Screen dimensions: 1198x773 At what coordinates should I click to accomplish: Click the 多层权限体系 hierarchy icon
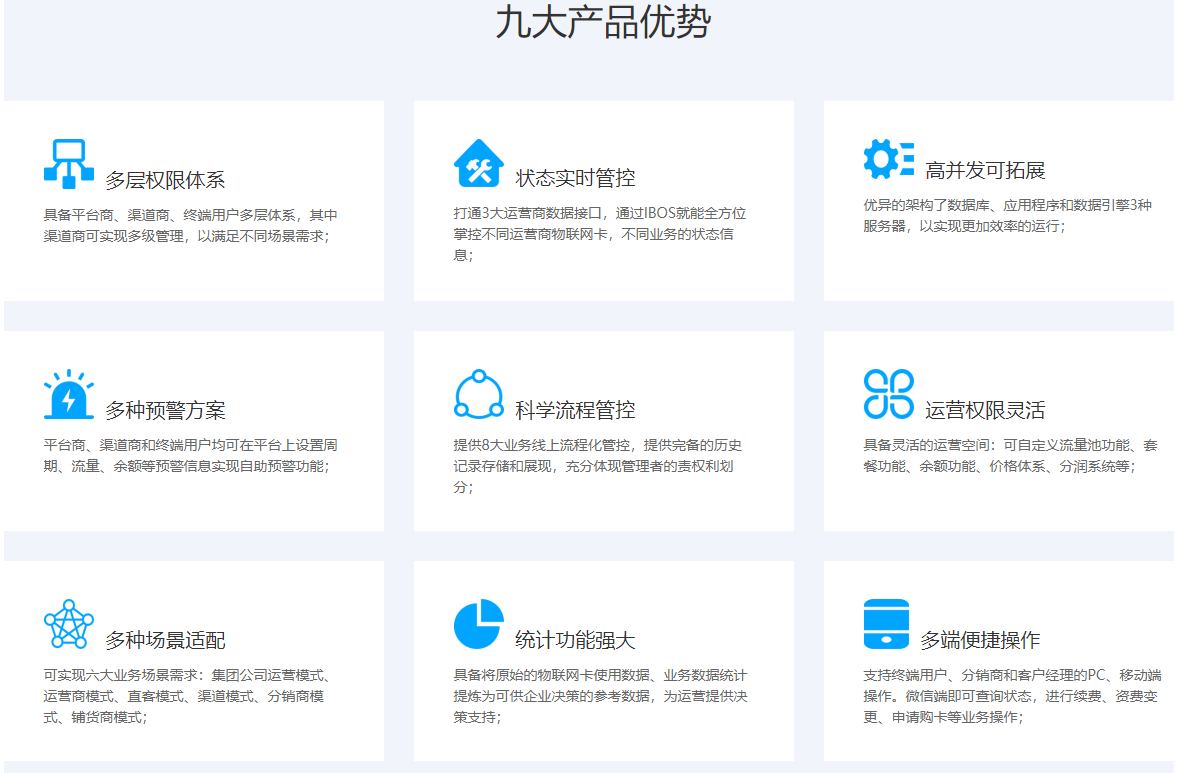[68, 162]
